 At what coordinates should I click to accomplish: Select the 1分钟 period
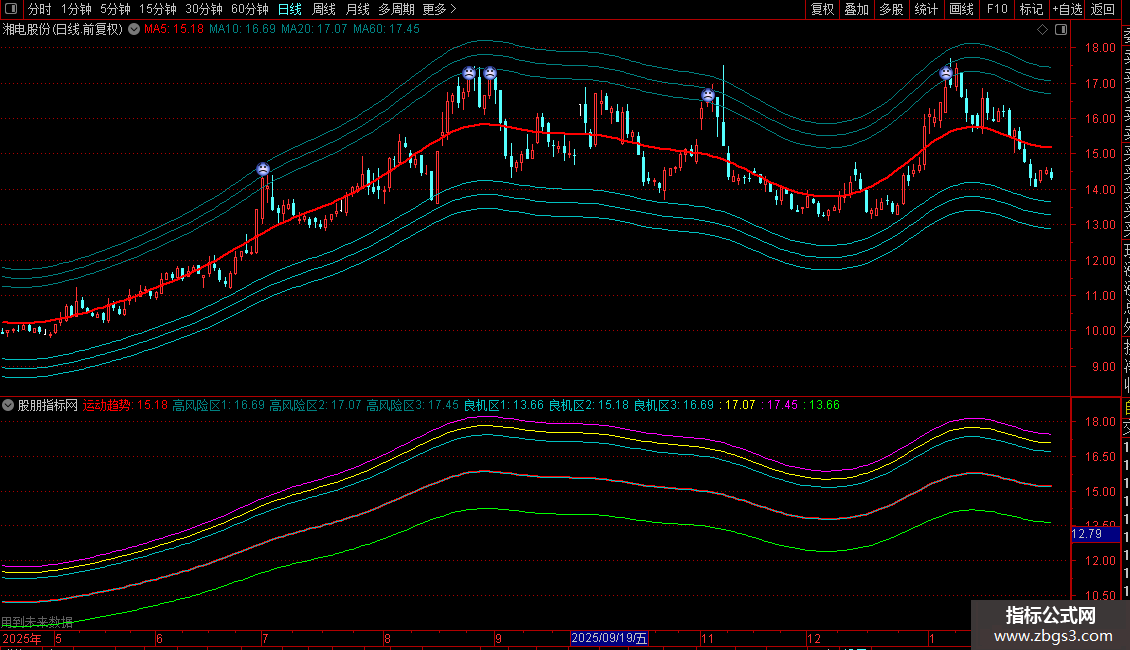click(x=76, y=9)
